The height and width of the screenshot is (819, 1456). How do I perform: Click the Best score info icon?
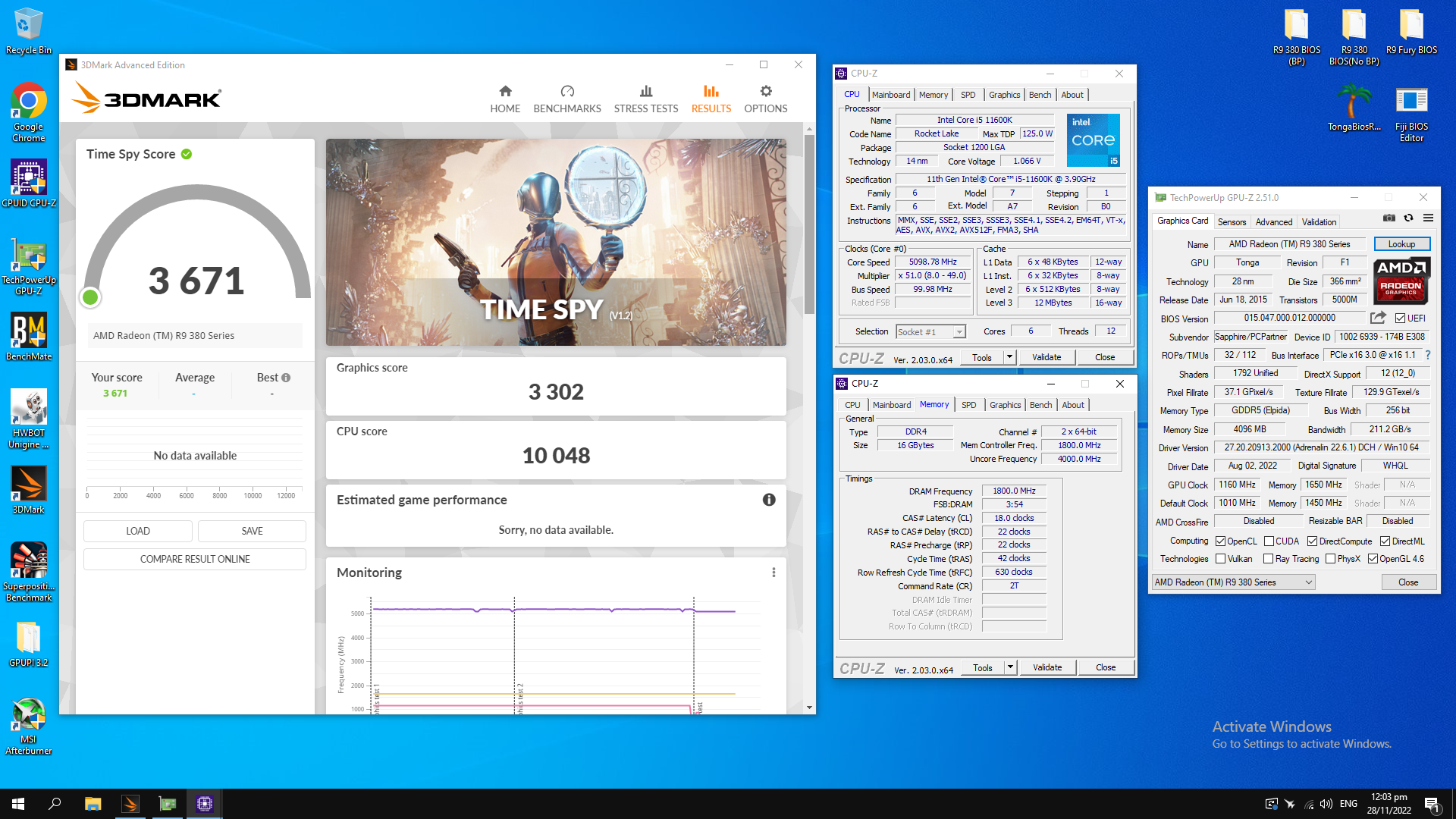click(286, 378)
